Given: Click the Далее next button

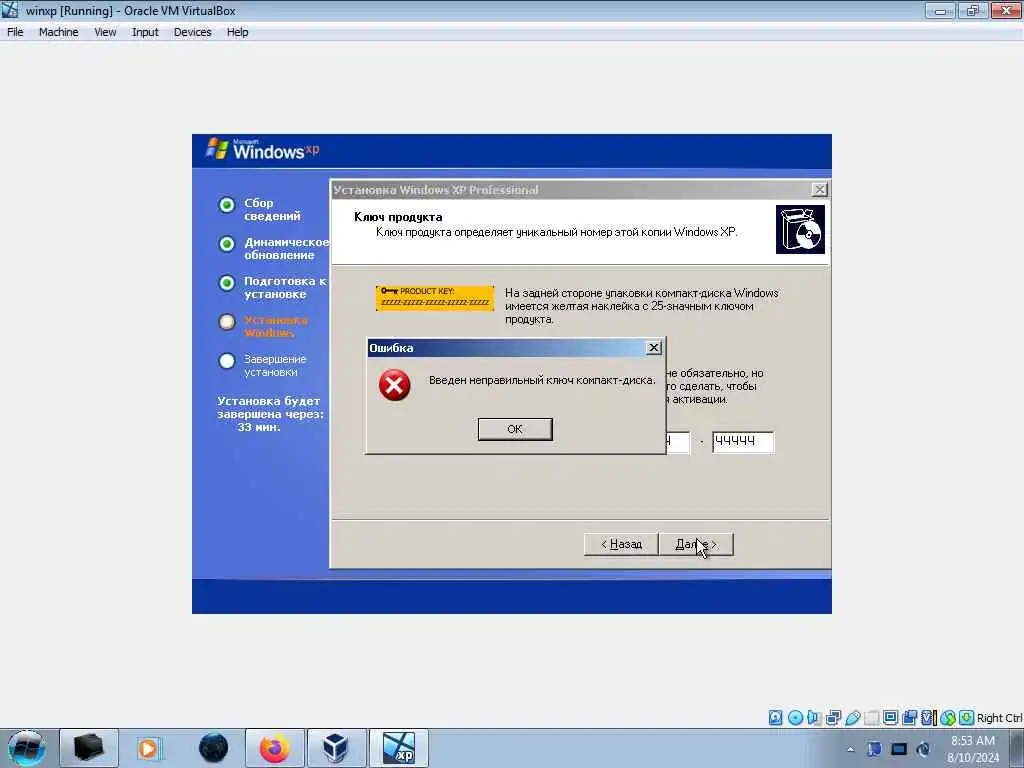Looking at the screenshot, I should pyautogui.click(x=696, y=544).
